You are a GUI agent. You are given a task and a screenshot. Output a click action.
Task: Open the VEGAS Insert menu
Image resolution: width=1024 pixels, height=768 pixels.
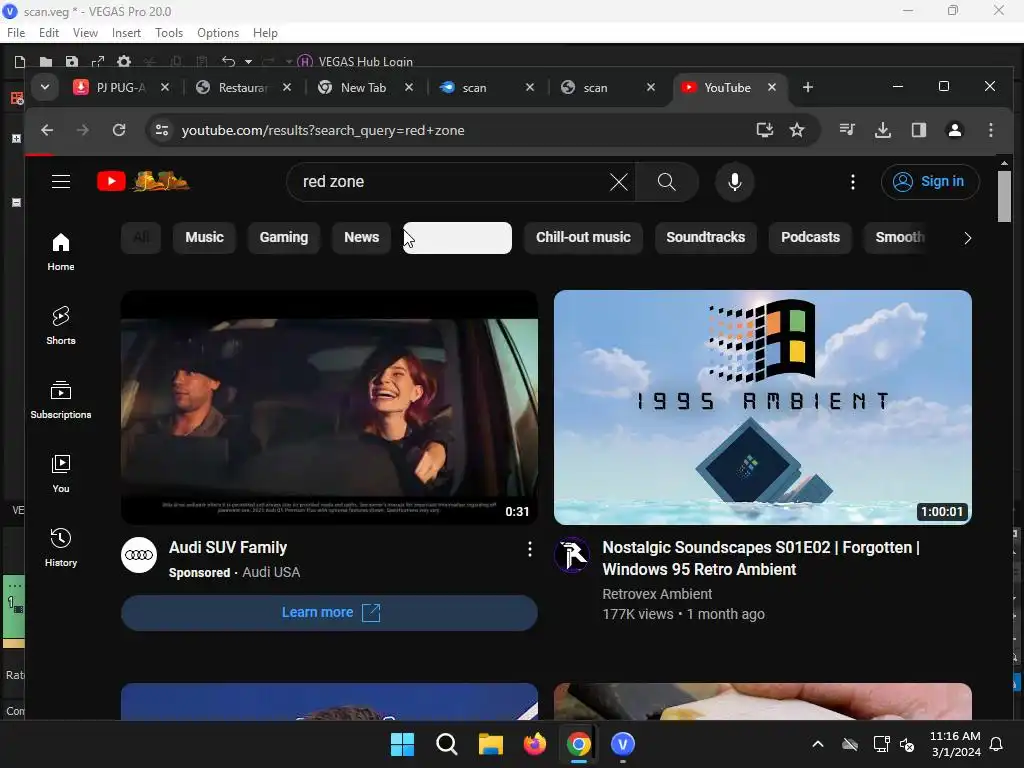[126, 33]
